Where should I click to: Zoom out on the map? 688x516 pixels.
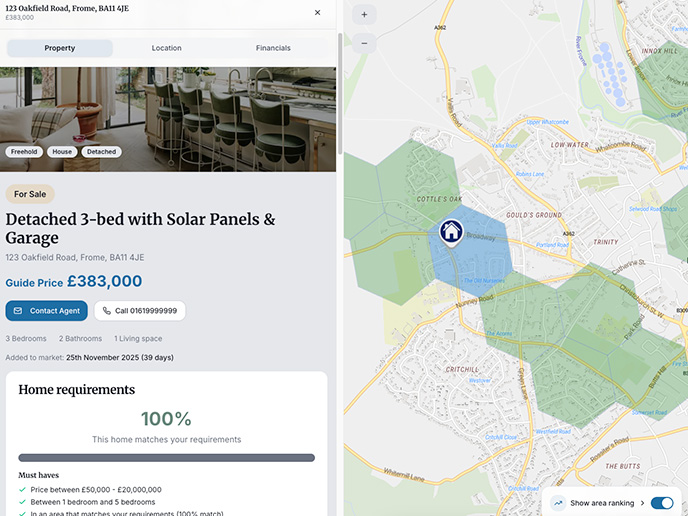[364, 43]
